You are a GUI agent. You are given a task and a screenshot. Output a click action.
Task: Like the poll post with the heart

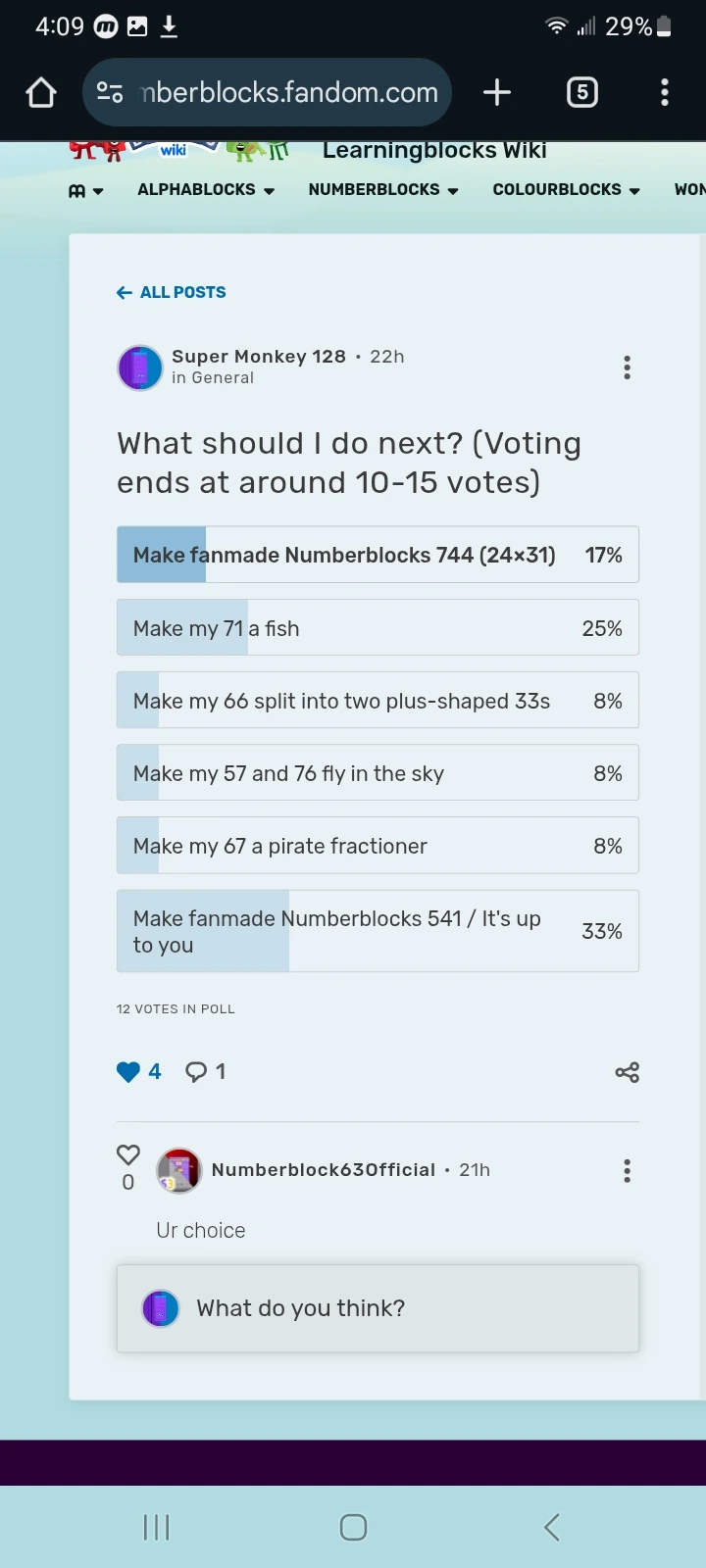pos(128,1071)
